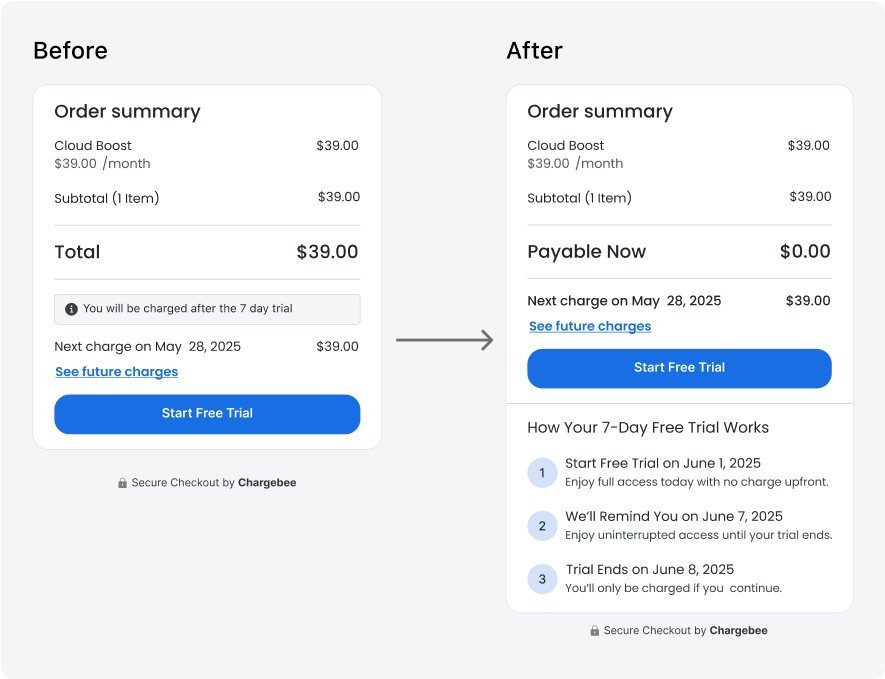Select step 2 circle in trial timeline
885x679 pixels.
click(542, 525)
